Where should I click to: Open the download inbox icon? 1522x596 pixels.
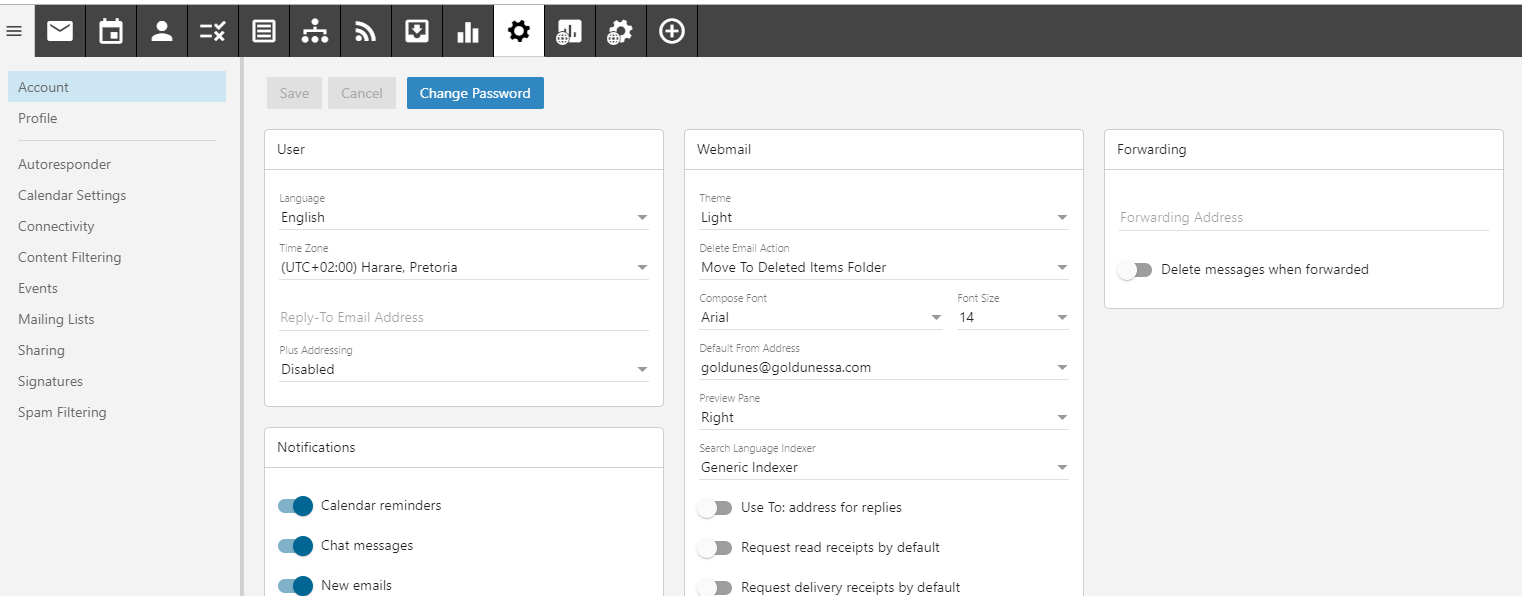tap(417, 32)
